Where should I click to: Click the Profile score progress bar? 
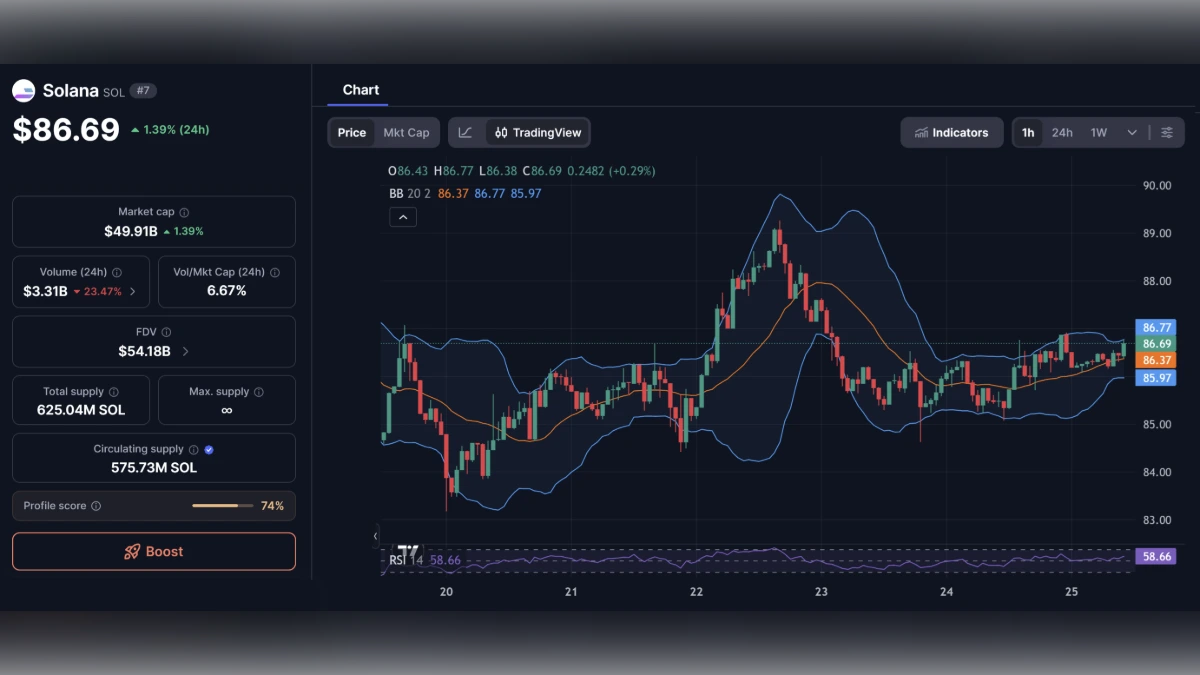pyautogui.click(x=222, y=505)
